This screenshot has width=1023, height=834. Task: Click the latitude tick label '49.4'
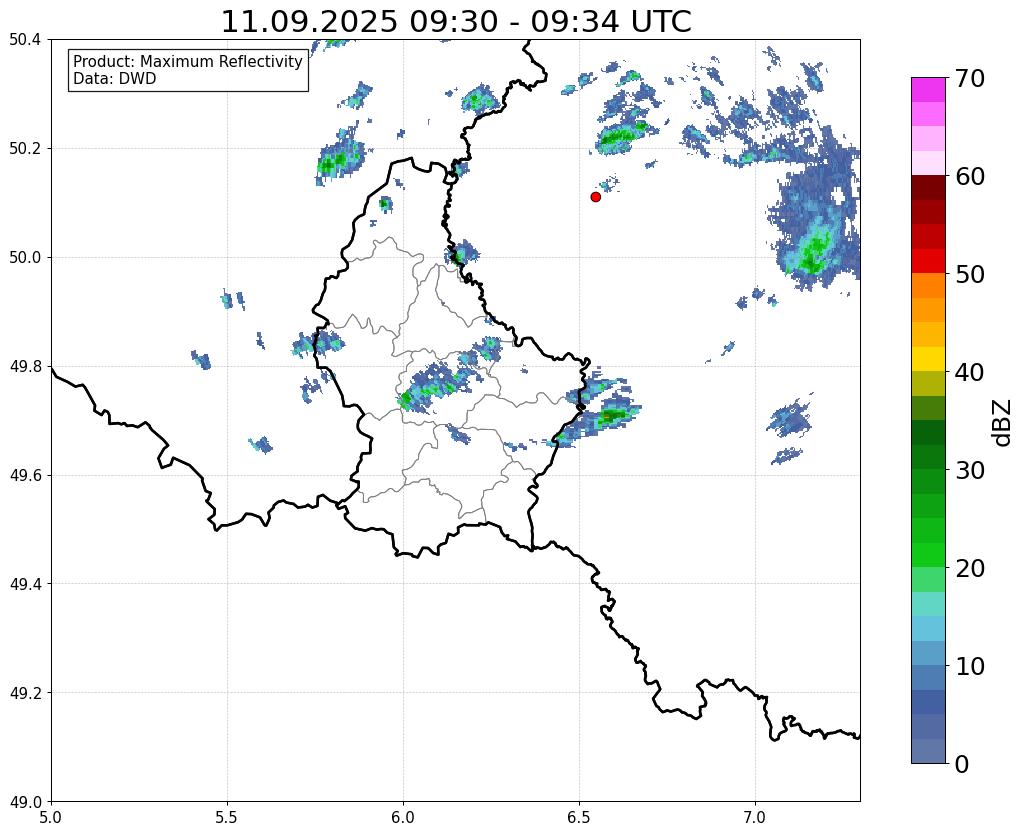coord(25,584)
